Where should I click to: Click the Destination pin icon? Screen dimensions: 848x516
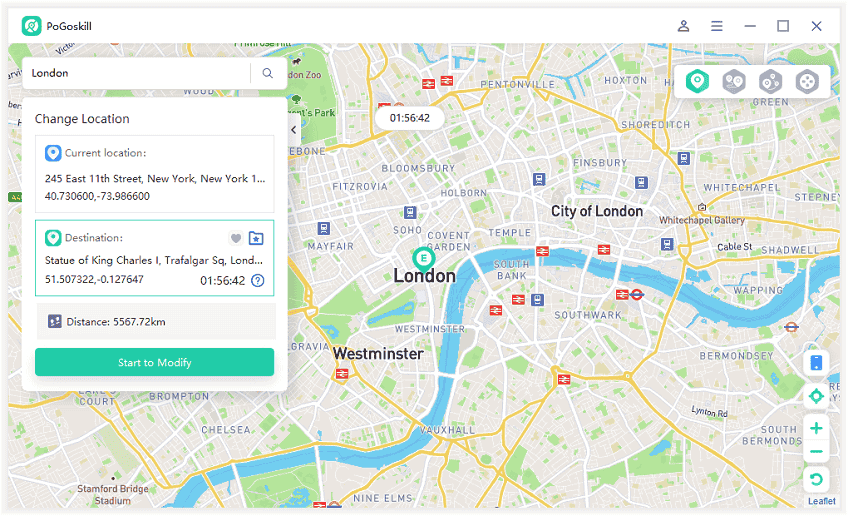tap(53, 238)
